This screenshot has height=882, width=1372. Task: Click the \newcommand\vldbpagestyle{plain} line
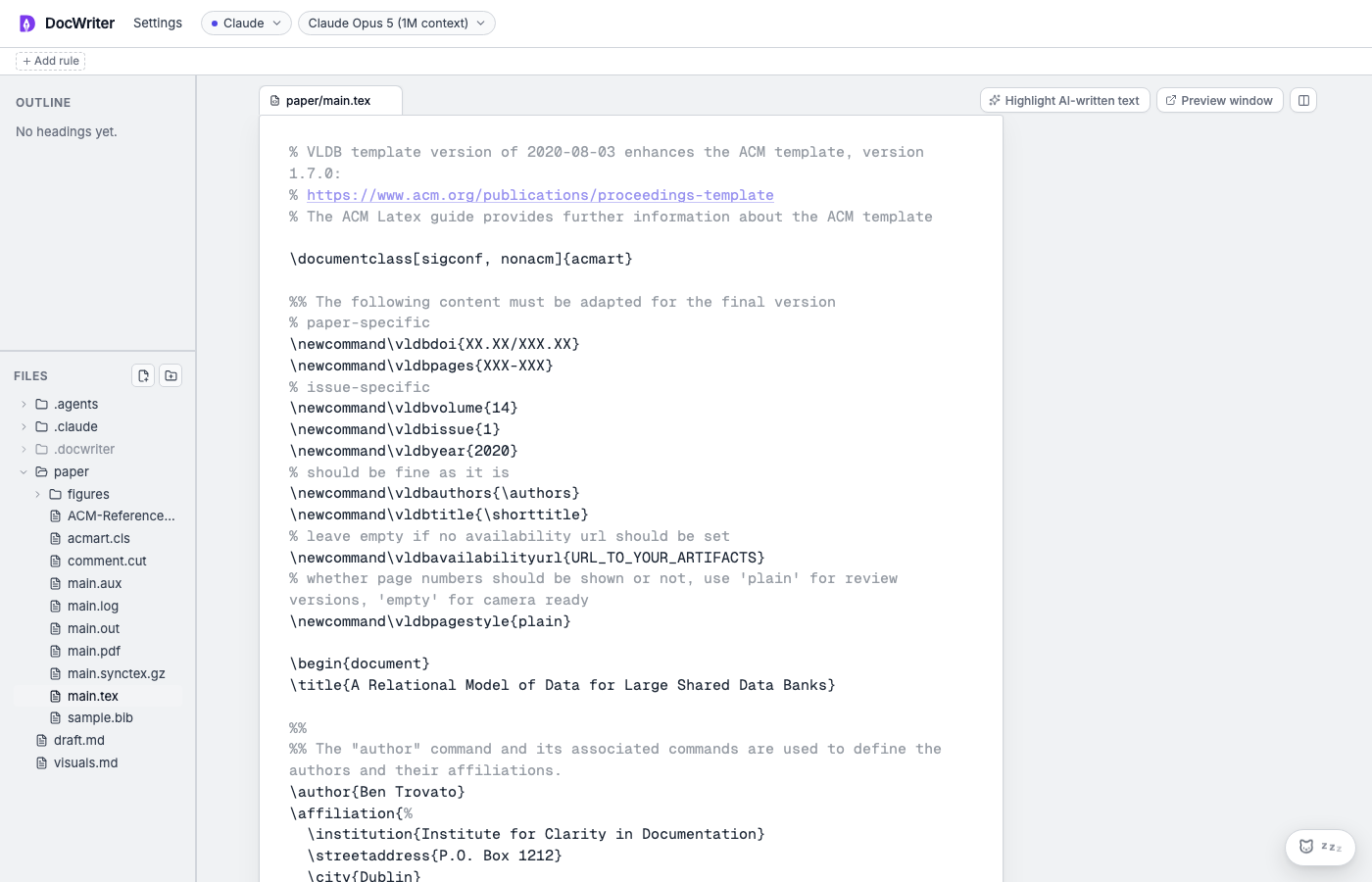tap(429, 621)
